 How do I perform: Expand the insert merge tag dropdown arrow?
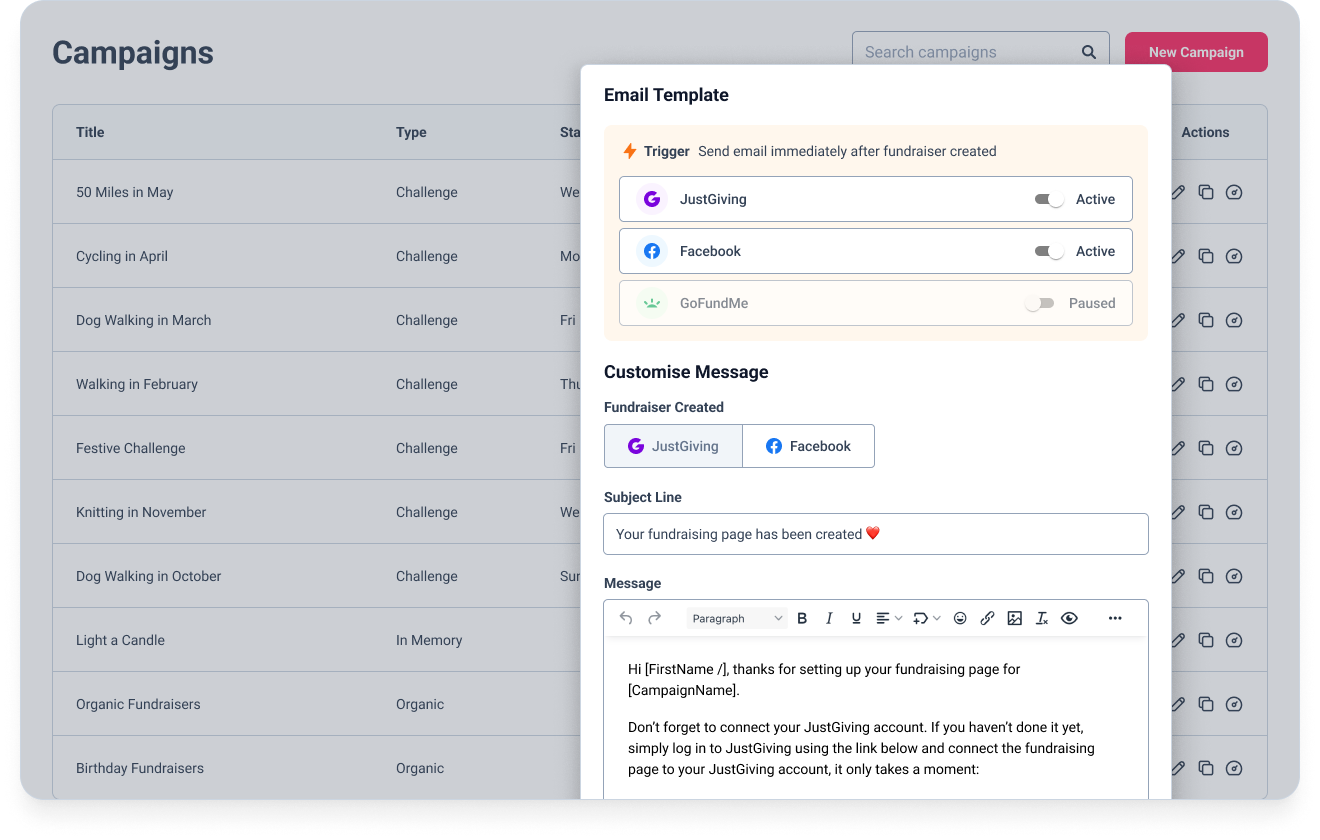936,618
